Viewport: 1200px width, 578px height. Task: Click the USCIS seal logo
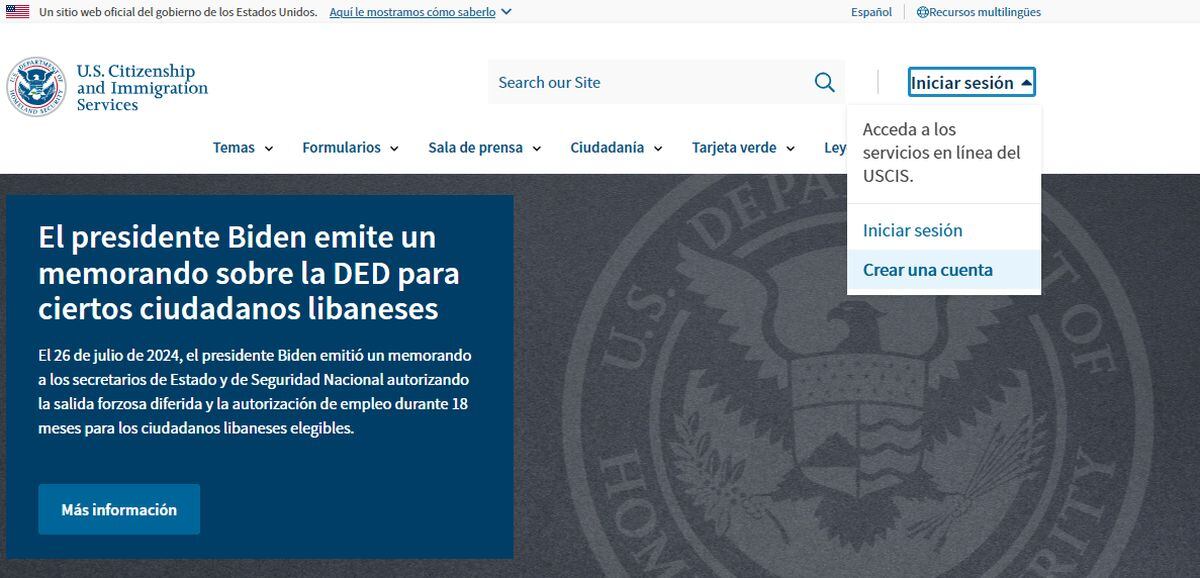tap(37, 85)
